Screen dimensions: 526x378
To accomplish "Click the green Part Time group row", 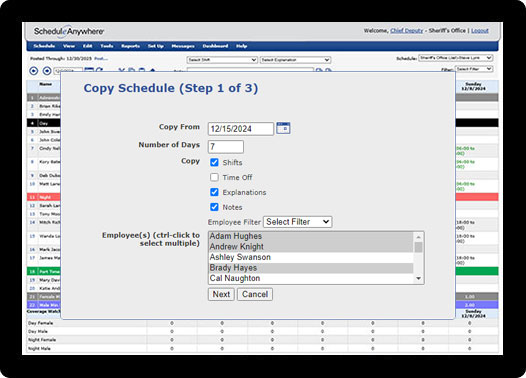I will pyautogui.click(x=44, y=271).
